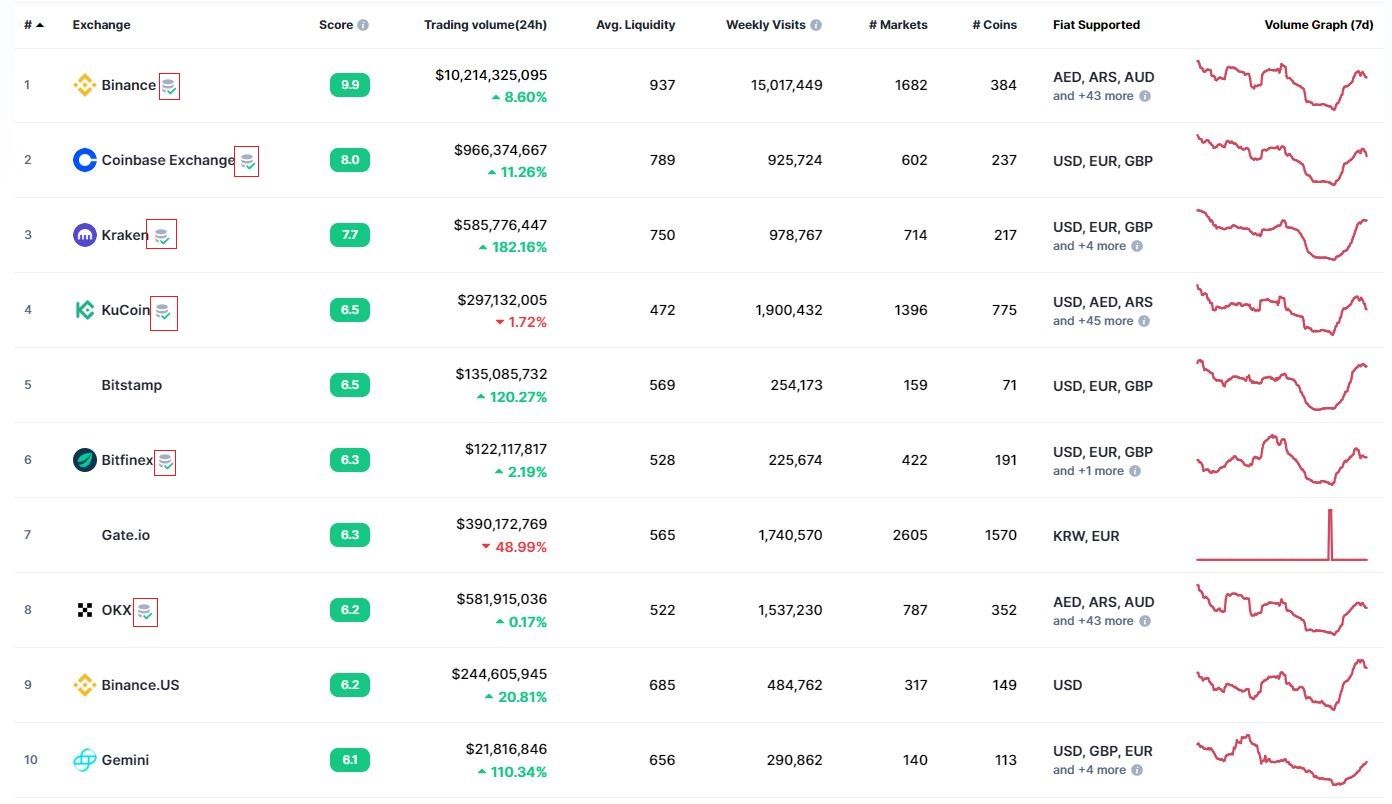The width and height of the screenshot is (1392, 804).
Task: Open Binance proof of reserves icon
Action: 169,87
